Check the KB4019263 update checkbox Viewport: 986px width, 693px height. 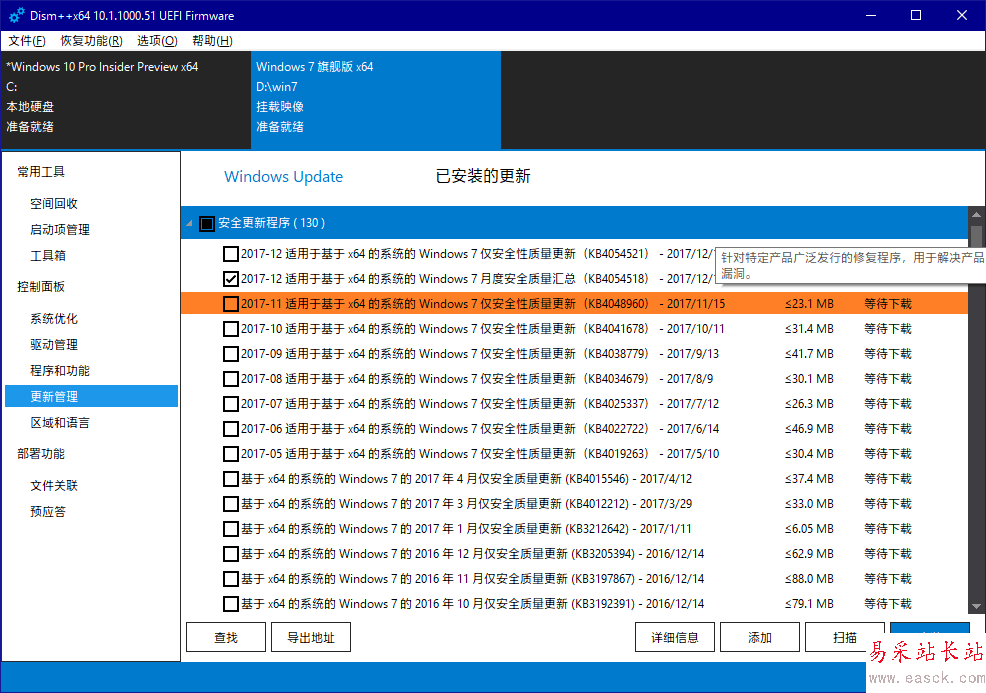pos(231,454)
